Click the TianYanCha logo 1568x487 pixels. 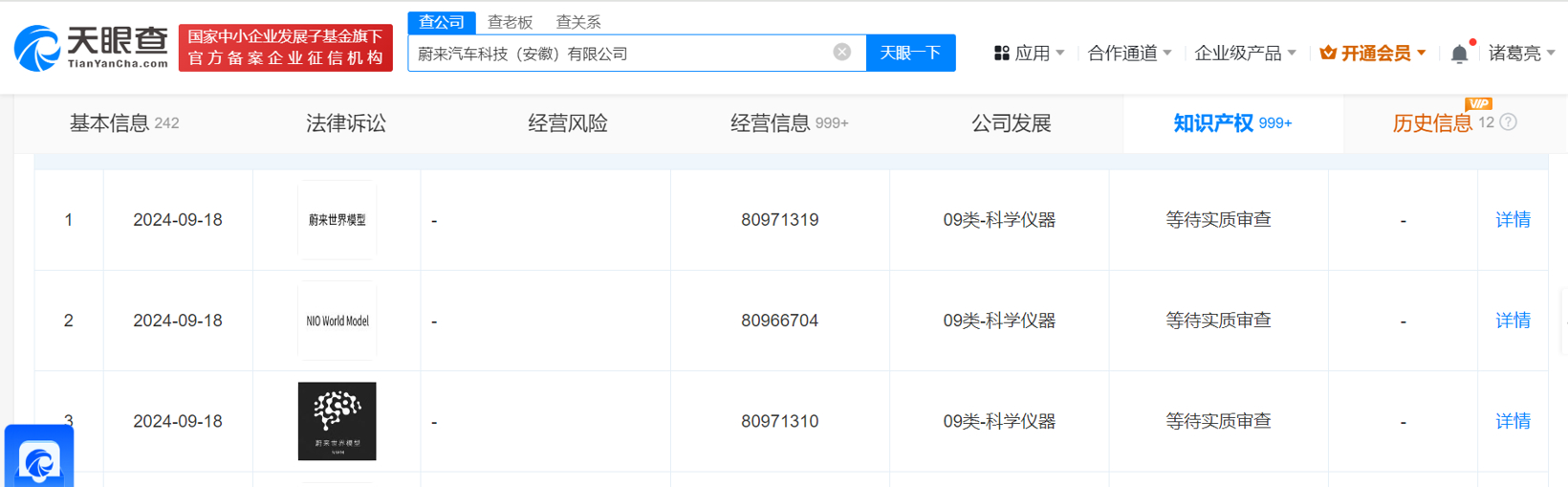click(x=92, y=48)
